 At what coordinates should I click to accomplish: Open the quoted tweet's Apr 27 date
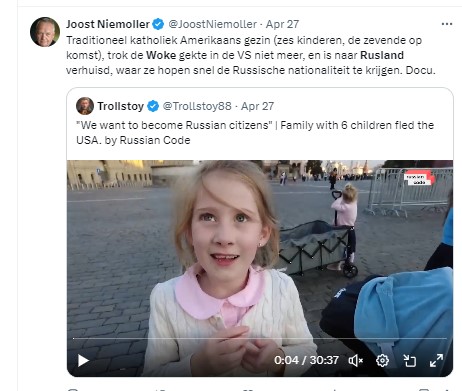click(x=257, y=106)
